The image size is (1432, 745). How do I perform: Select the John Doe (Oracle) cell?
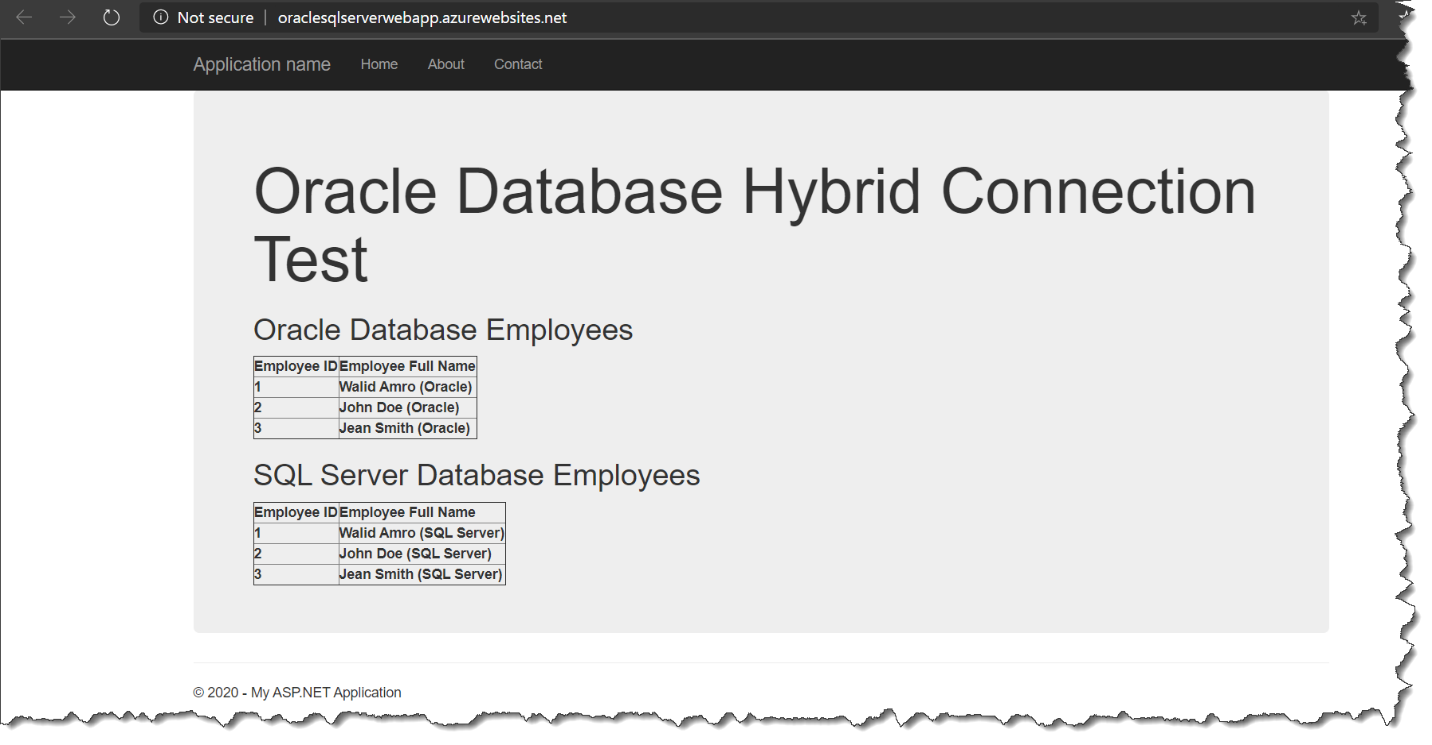tap(399, 408)
